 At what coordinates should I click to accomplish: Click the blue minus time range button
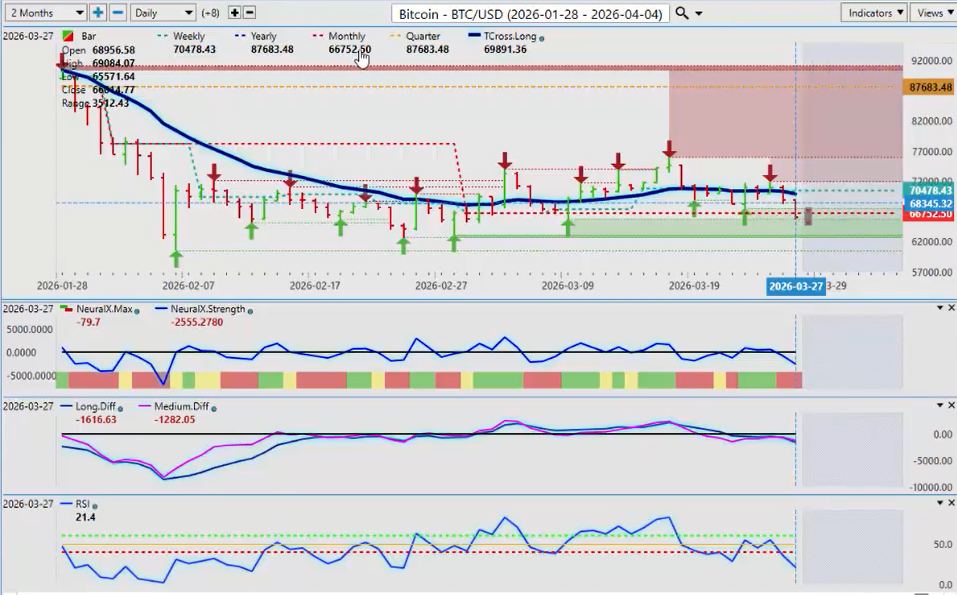[117, 13]
